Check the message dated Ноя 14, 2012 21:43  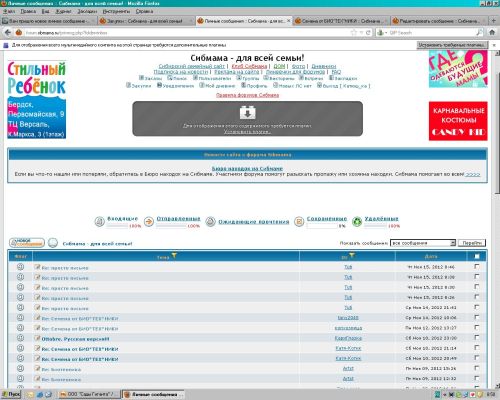tap(477, 307)
